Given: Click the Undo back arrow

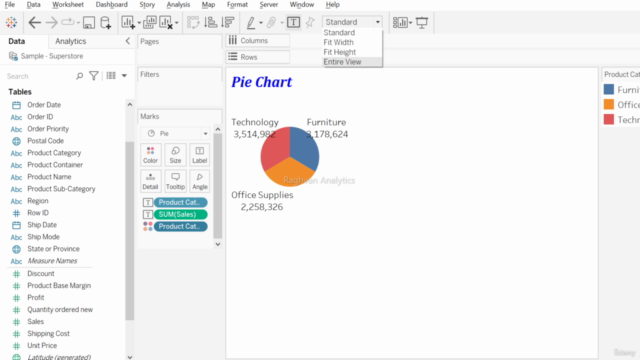Looking at the screenshot, I should pos(35,22).
